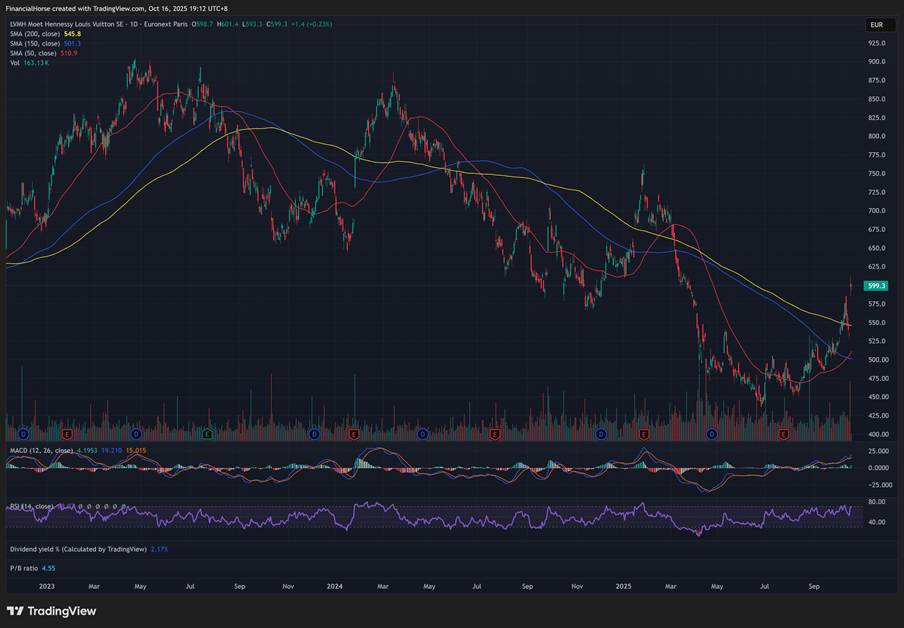Click the earnings 'E' marker near January 2024
The width and height of the screenshot is (904, 628).
pos(353,435)
